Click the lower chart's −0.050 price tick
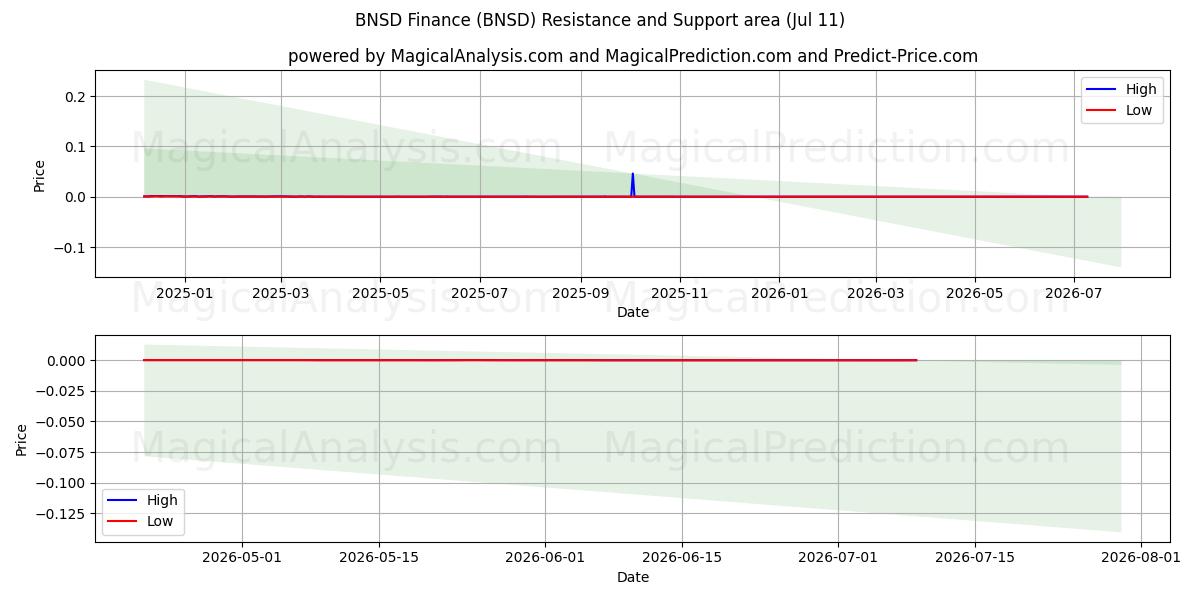 (x=62, y=422)
